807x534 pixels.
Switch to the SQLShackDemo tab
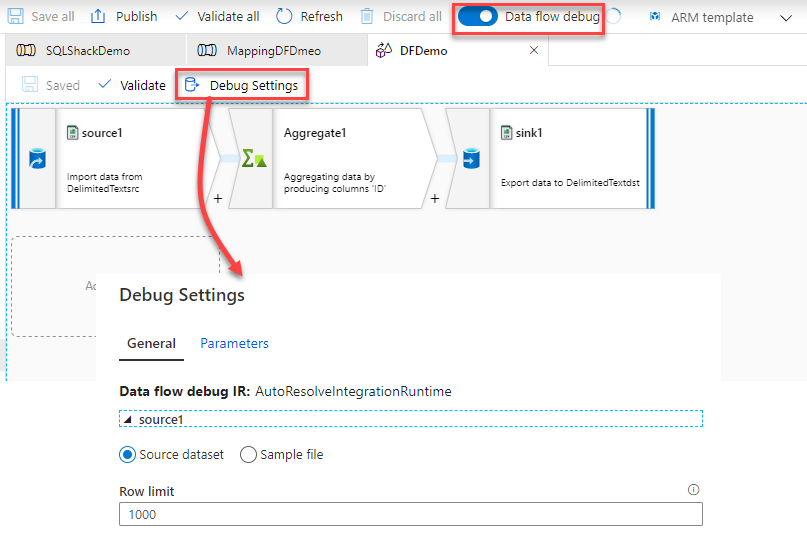[88, 50]
